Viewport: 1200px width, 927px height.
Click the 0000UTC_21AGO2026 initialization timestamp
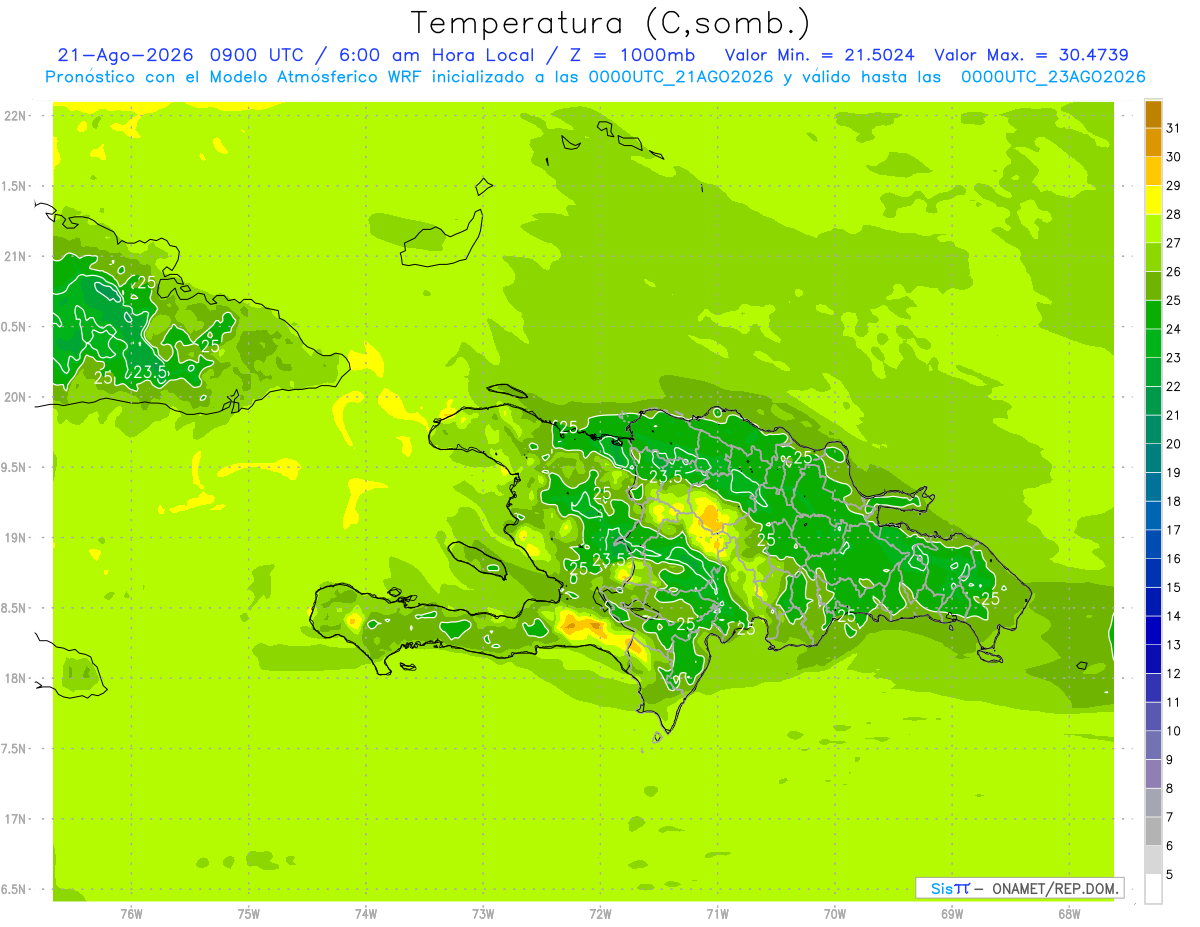(681, 77)
